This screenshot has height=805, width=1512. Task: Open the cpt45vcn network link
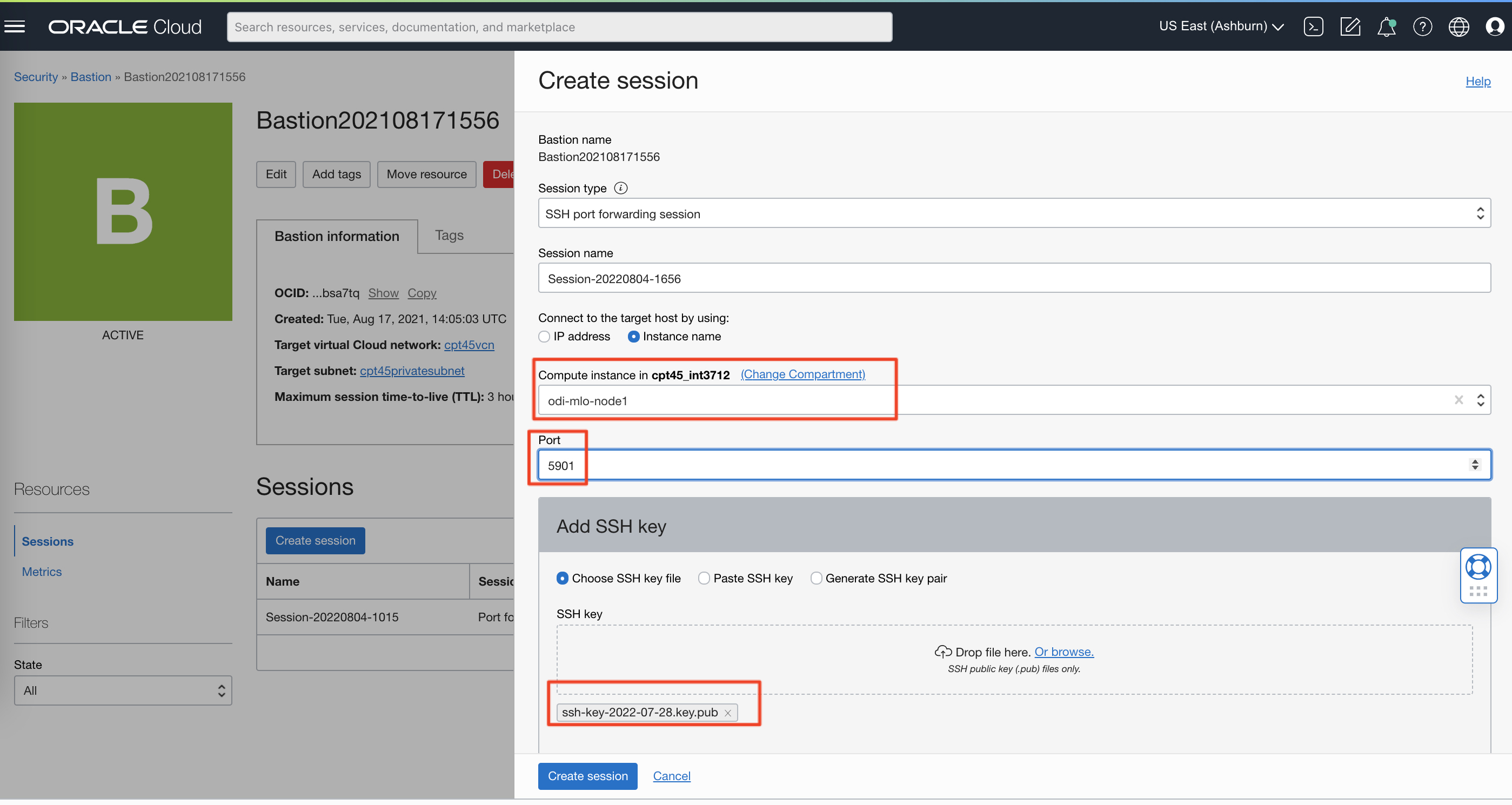(469, 345)
